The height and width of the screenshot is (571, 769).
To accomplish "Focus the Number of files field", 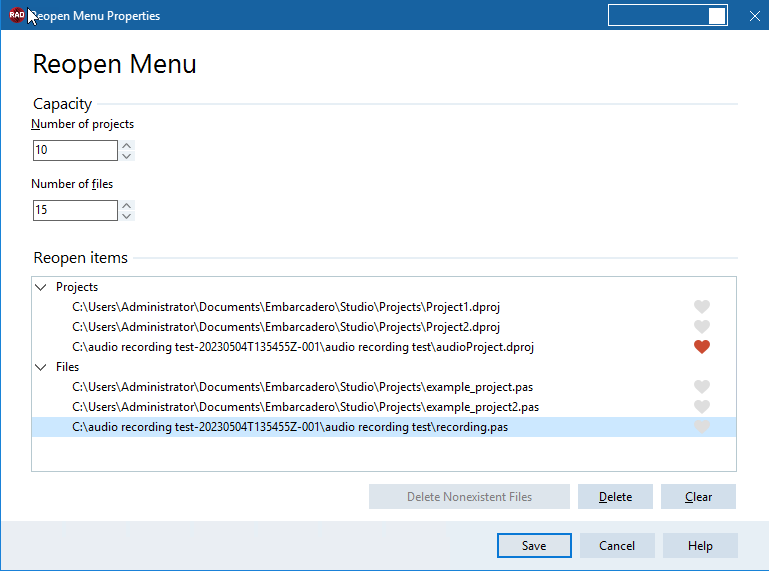I will coord(75,210).
